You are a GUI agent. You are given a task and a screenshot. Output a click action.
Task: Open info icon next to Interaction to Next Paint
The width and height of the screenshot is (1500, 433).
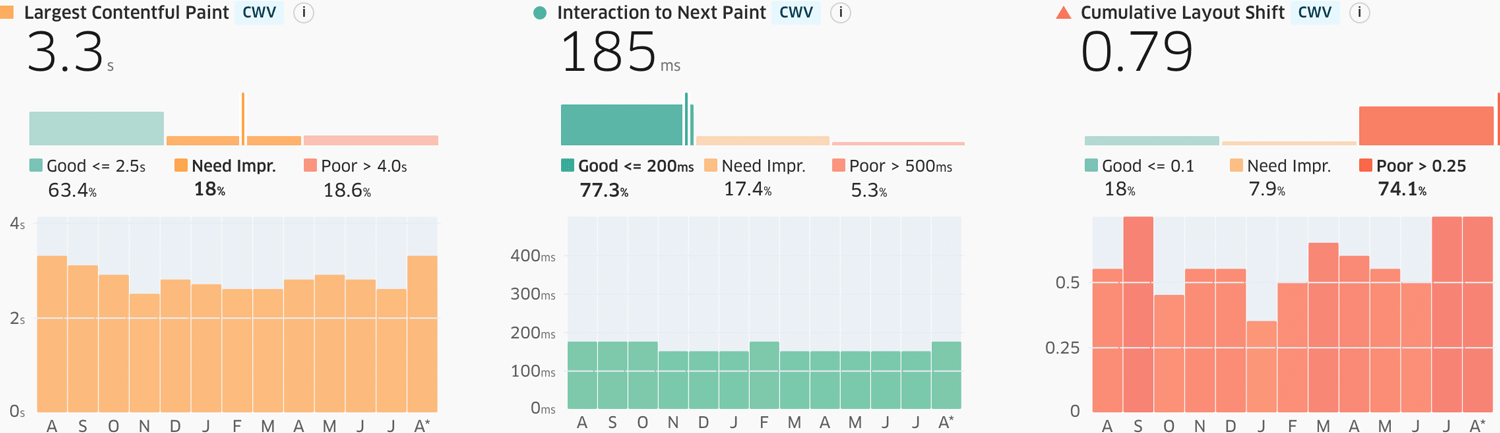pyautogui.click(x=840, y=13)
